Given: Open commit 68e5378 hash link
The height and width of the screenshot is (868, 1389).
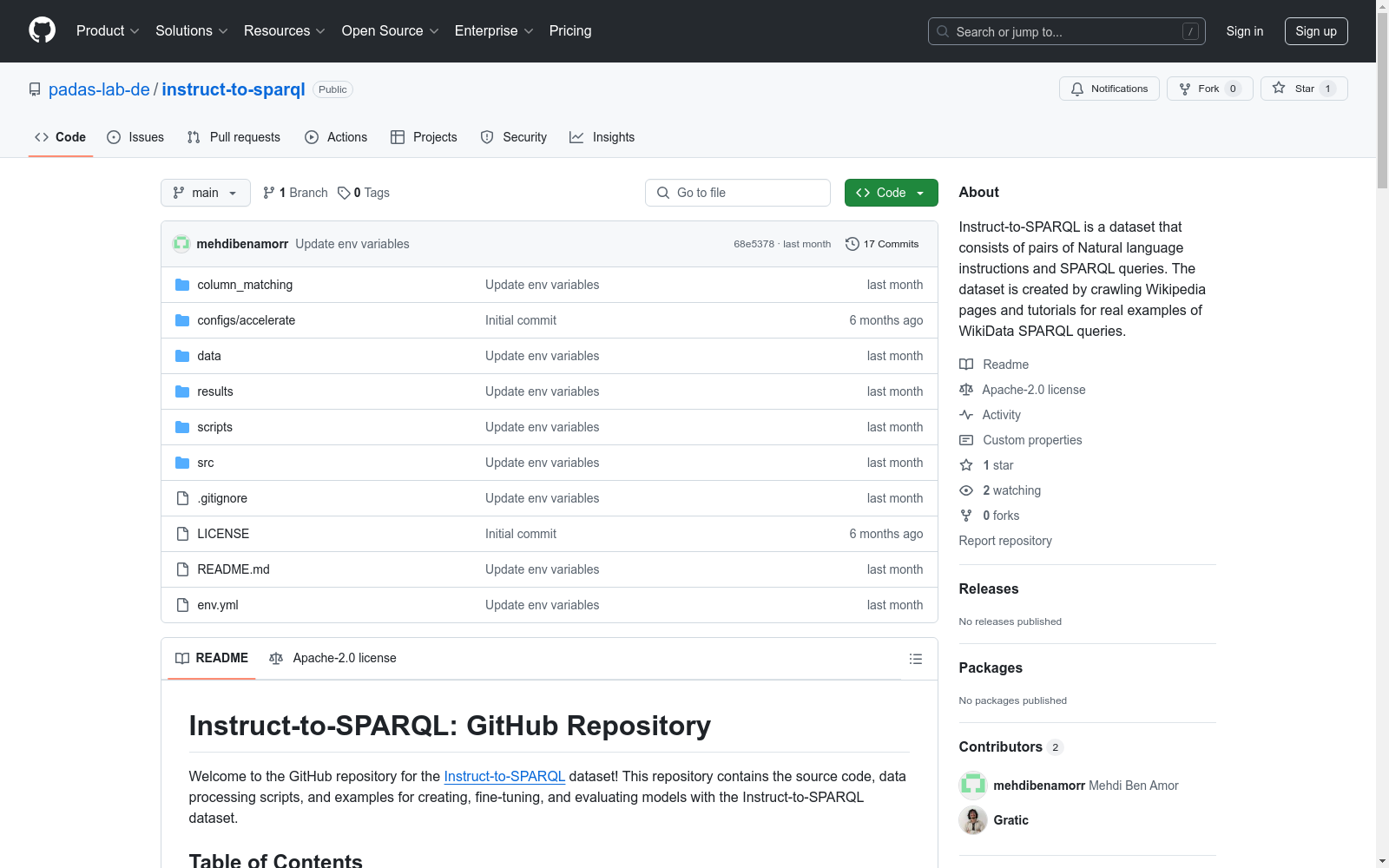Looking at the screenshot, I should tap(754, 244).
